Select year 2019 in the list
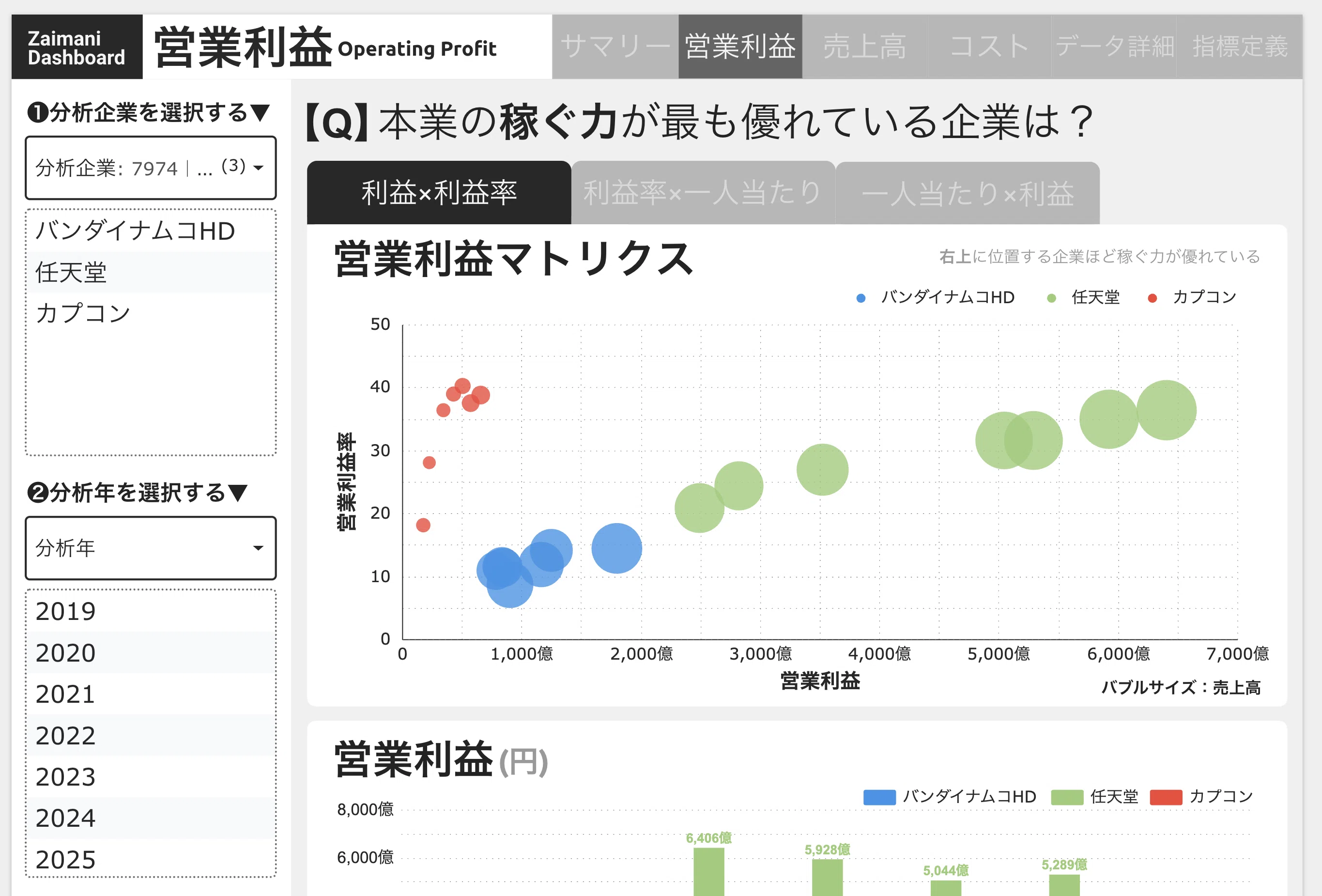This screenshot has width=1322, height=896. click(x=151, y=612)
